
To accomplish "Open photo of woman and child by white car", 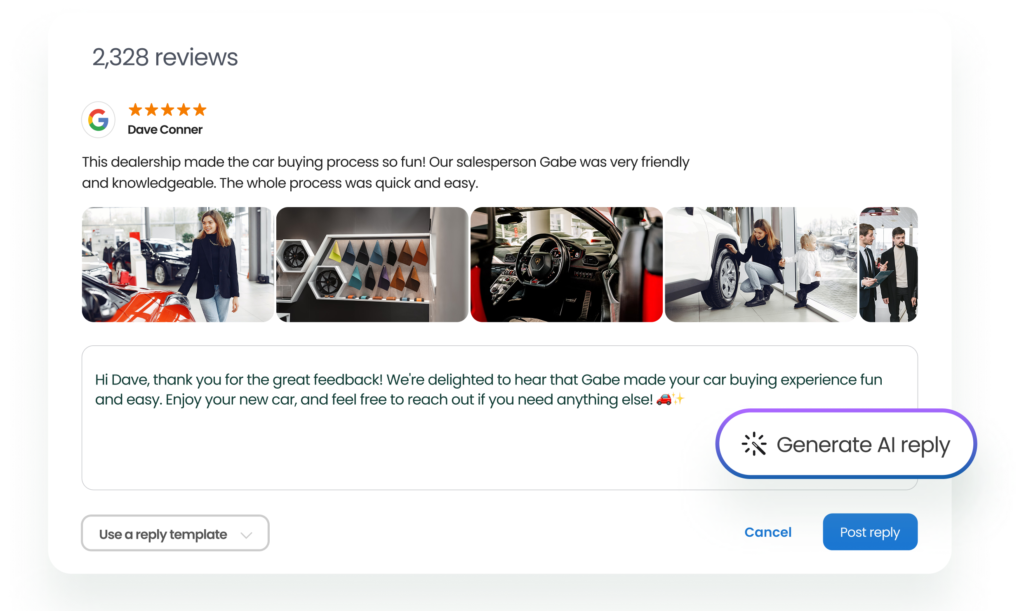I will (761, 264).
